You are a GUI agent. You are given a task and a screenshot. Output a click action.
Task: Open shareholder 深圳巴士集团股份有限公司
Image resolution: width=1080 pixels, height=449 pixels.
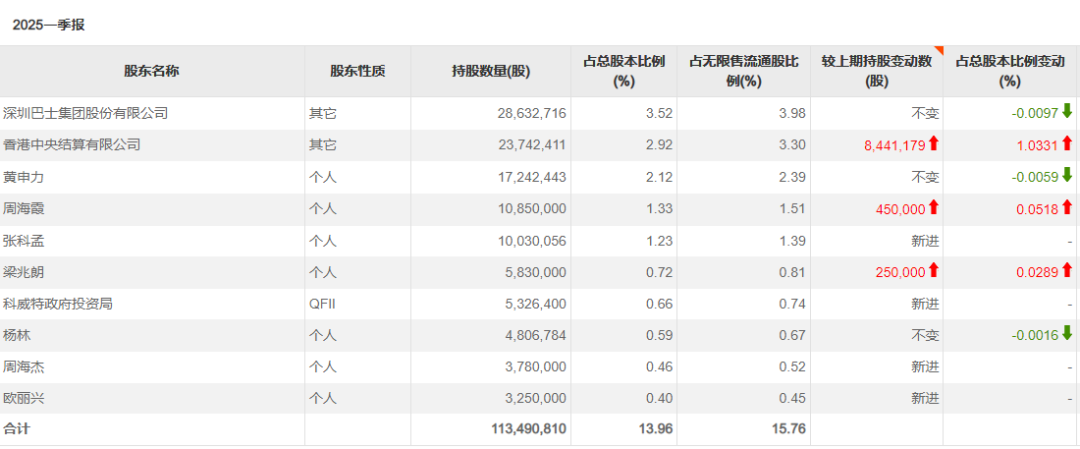[x=85, y=113]
